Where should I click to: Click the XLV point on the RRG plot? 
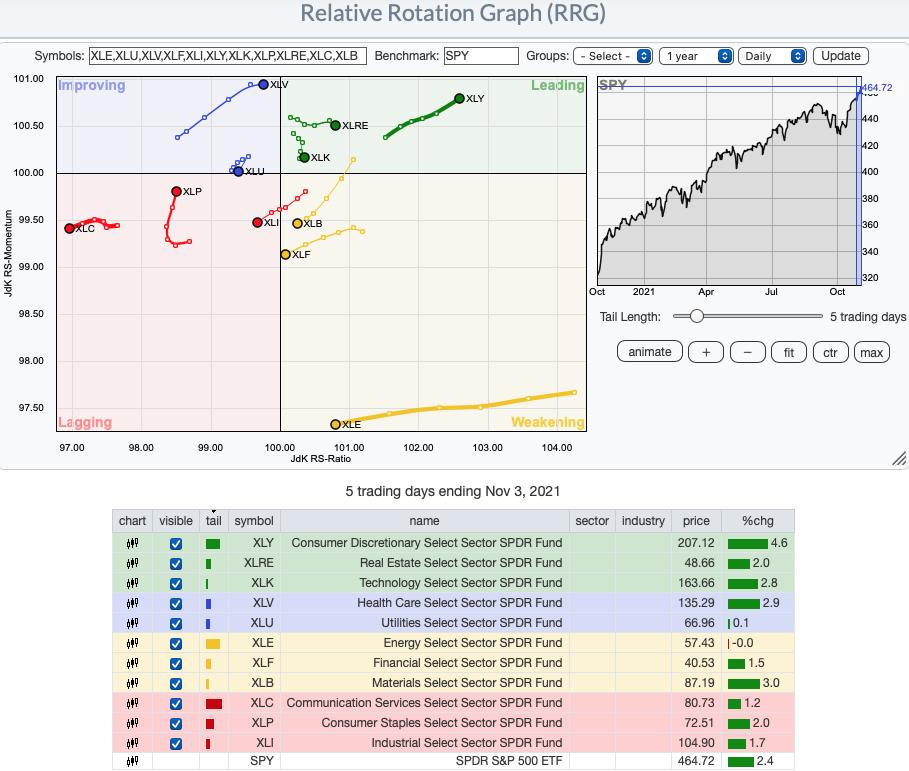pyautogui.click(x=263, y=85)
